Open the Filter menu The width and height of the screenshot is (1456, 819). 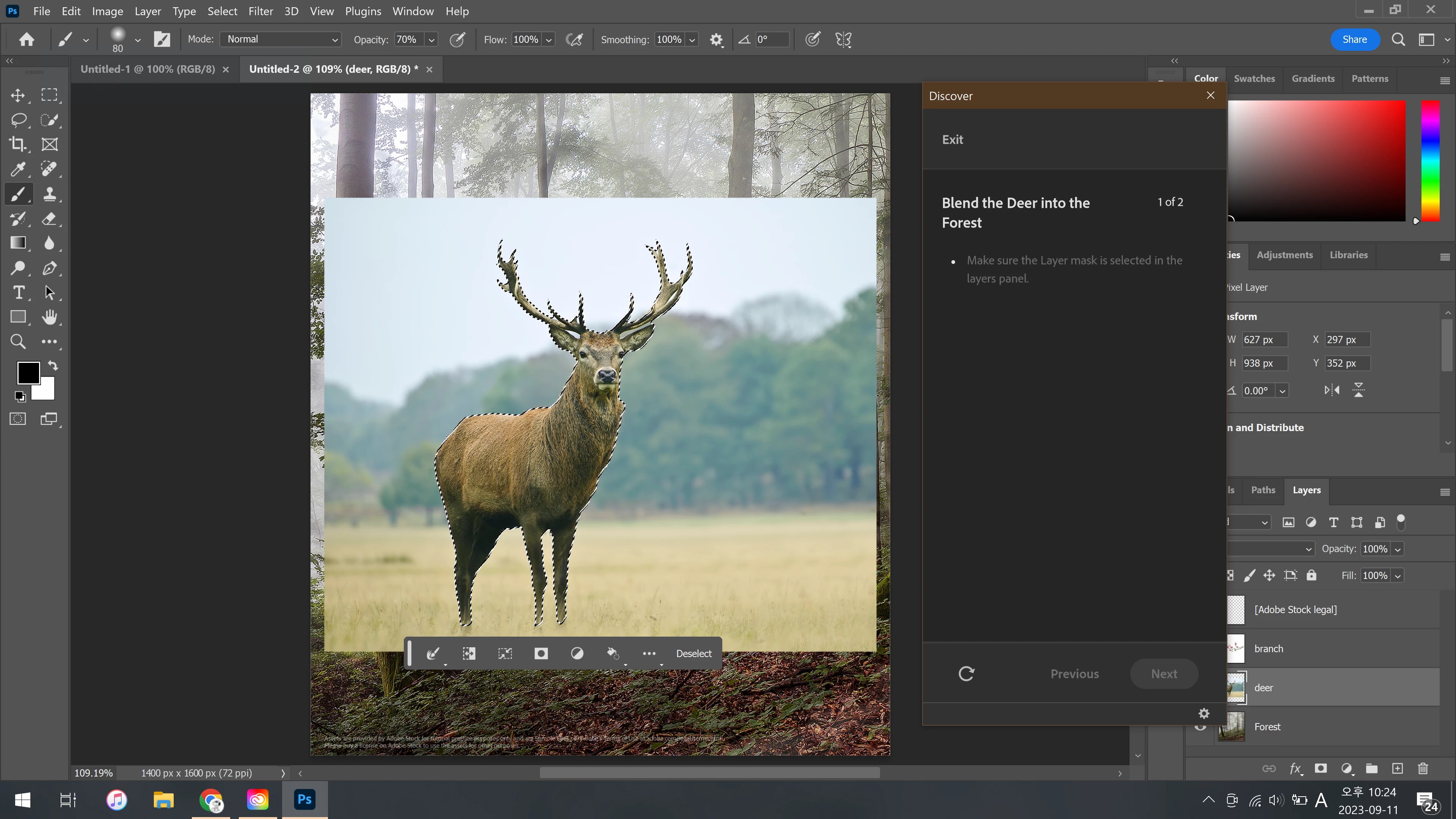[260, 11]
